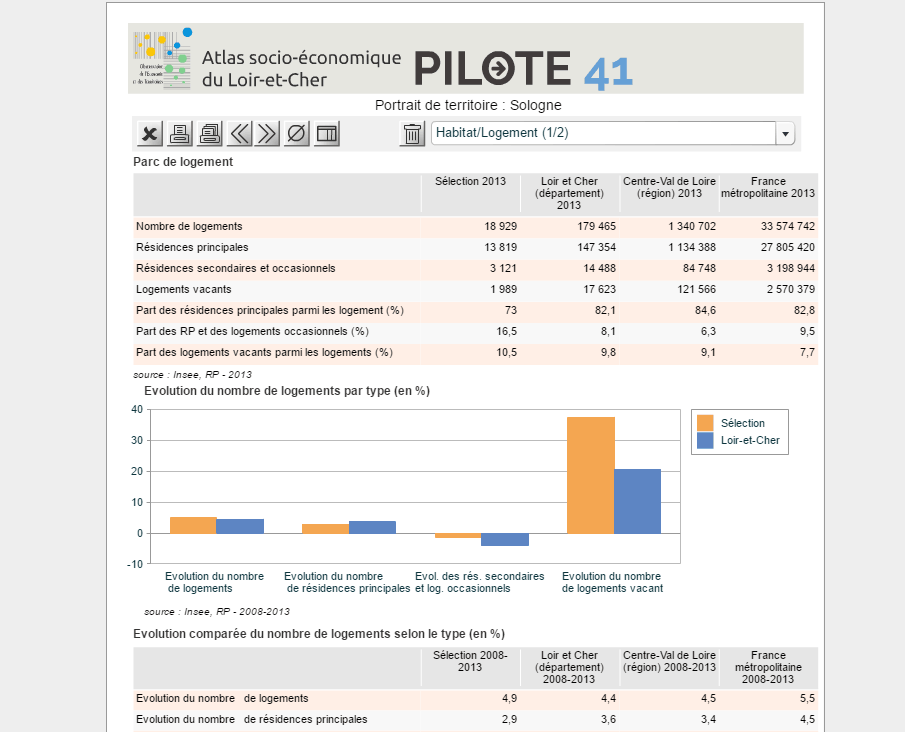Screen dimensions: 905x732
Task: Open the Habitat/Logement (1/2) dropdown arrow
Action: coord(785,134)
